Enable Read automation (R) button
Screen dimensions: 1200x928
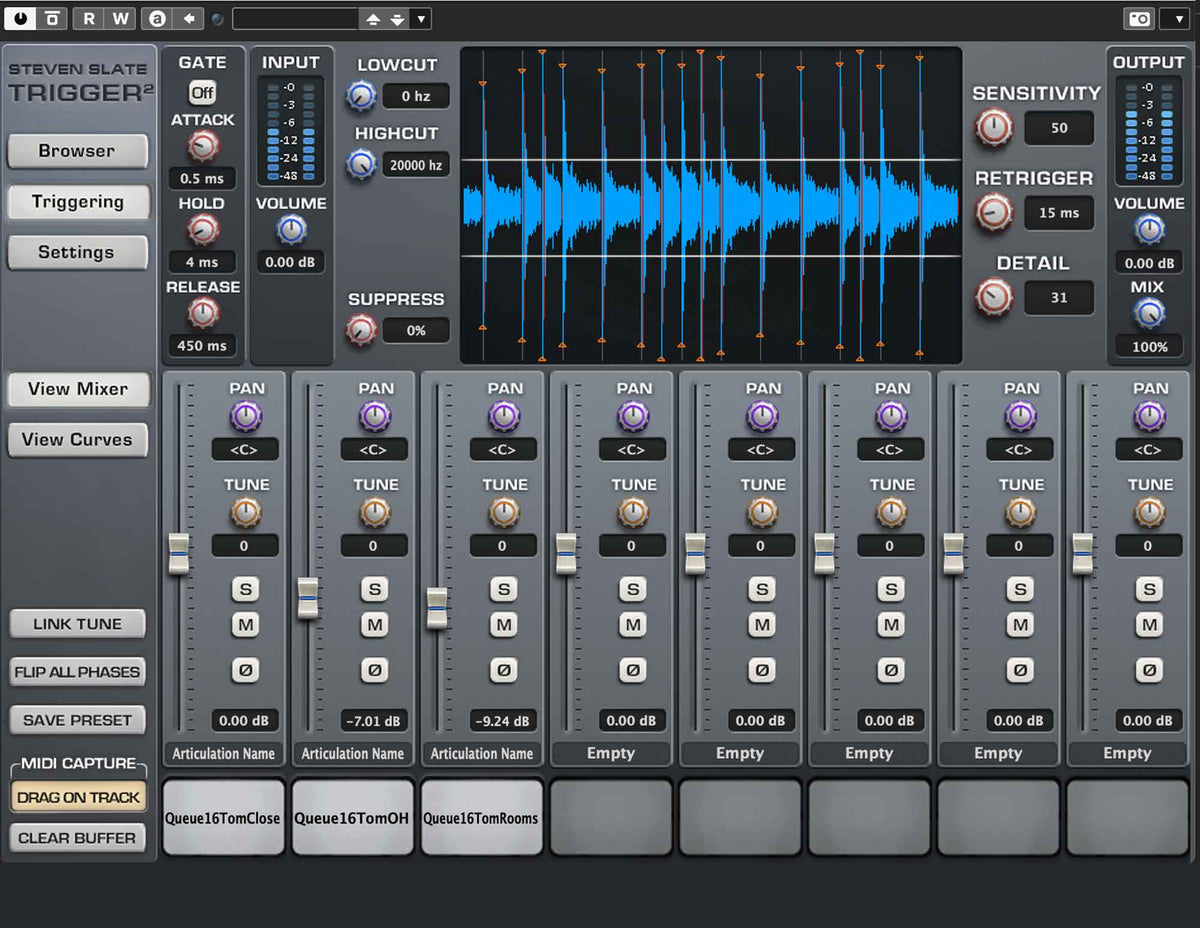[88, 18]
